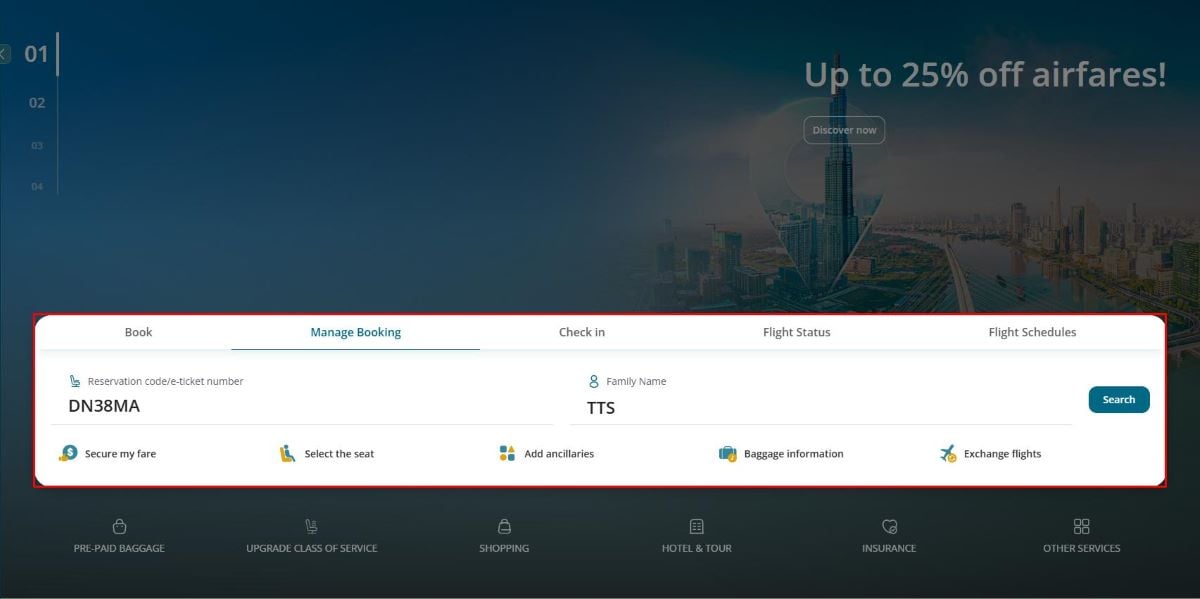Click the Exchange flights plane icon
Viewport: 1200px width, 599px height.
948,453
